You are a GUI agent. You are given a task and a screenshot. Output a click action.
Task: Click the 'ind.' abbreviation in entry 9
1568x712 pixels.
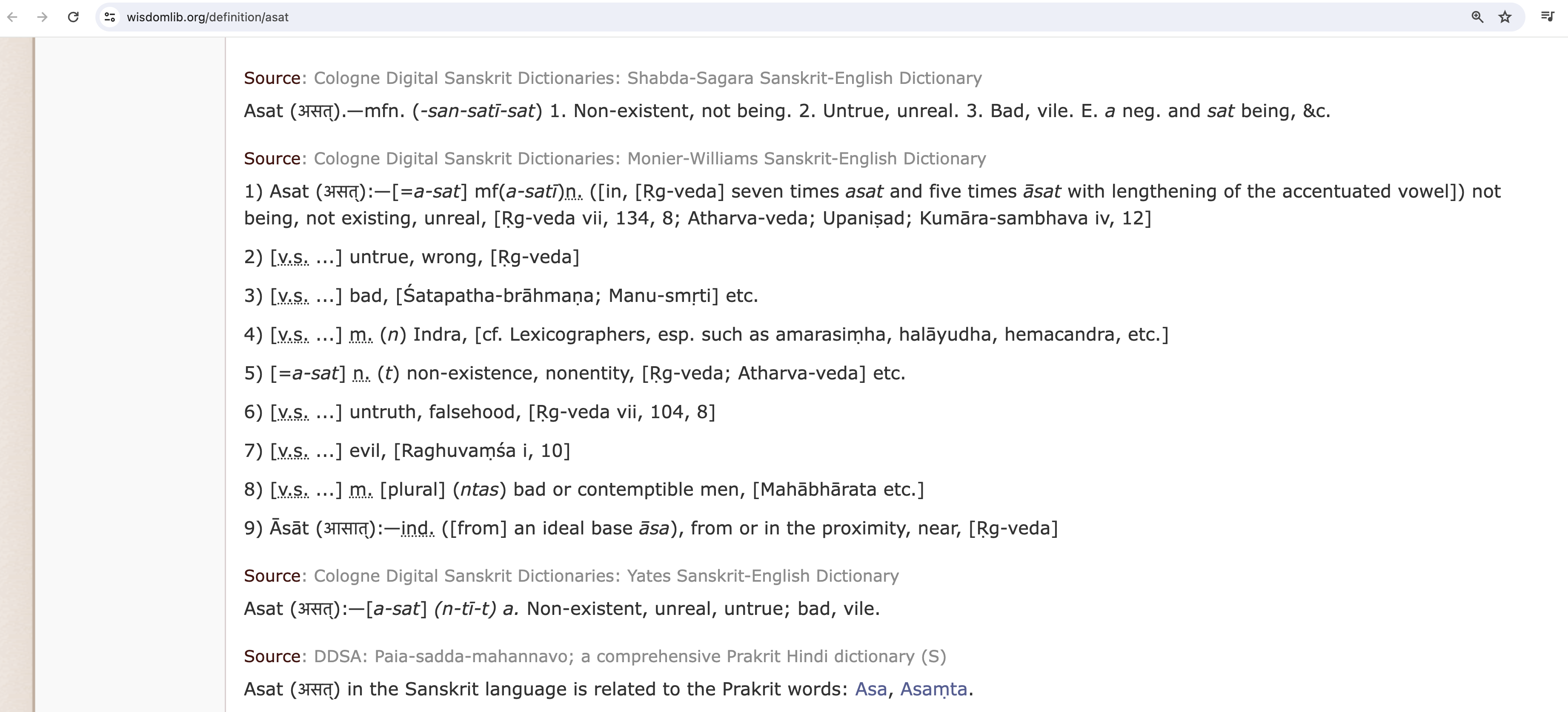pos(418,528)
